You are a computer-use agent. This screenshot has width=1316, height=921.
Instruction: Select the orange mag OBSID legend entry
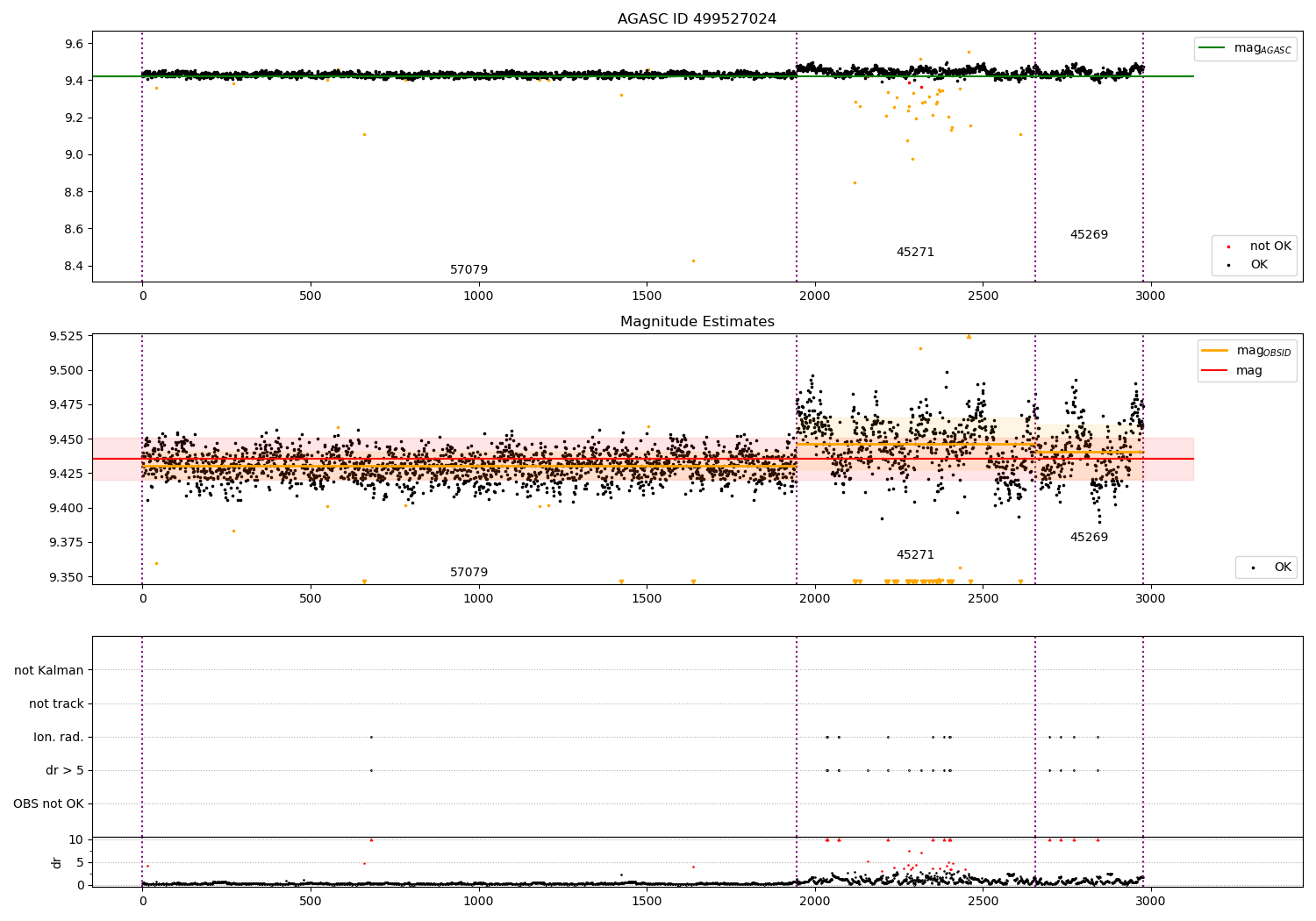coord(1247,351)
